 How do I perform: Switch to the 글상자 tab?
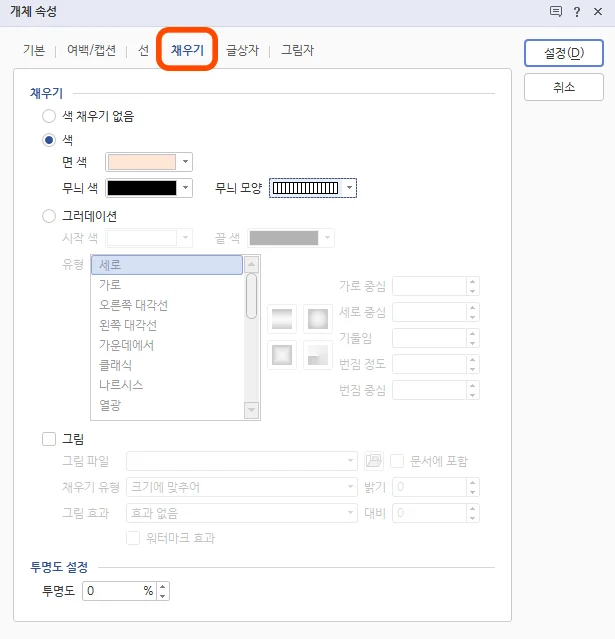(x=242, y=50)
